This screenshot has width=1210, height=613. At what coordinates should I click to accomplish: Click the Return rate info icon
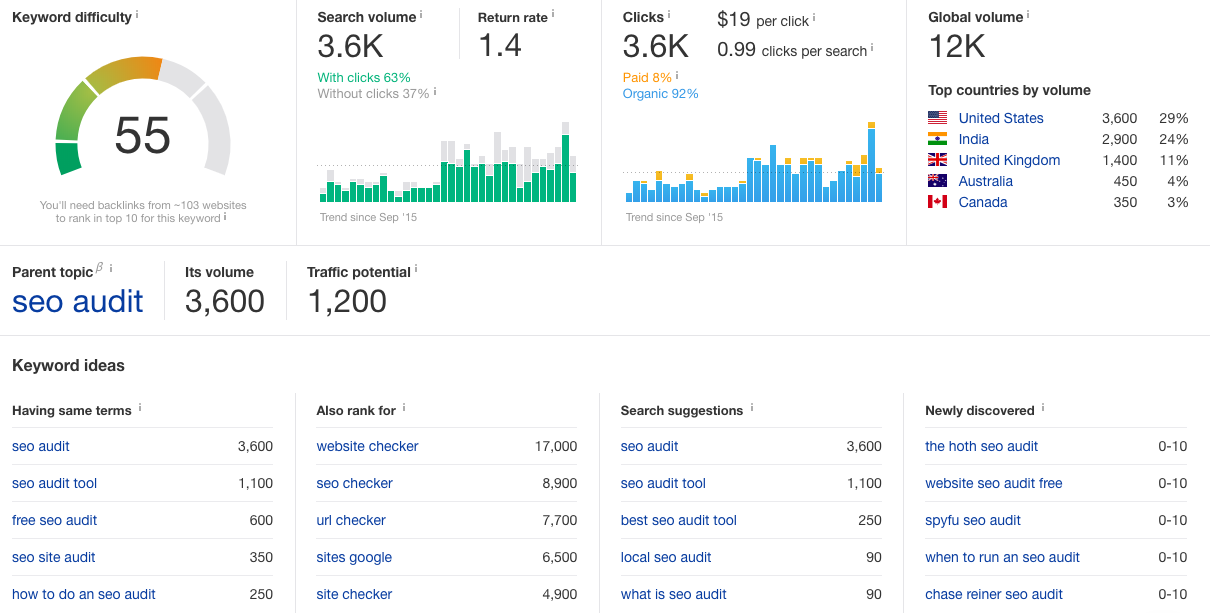553,15
